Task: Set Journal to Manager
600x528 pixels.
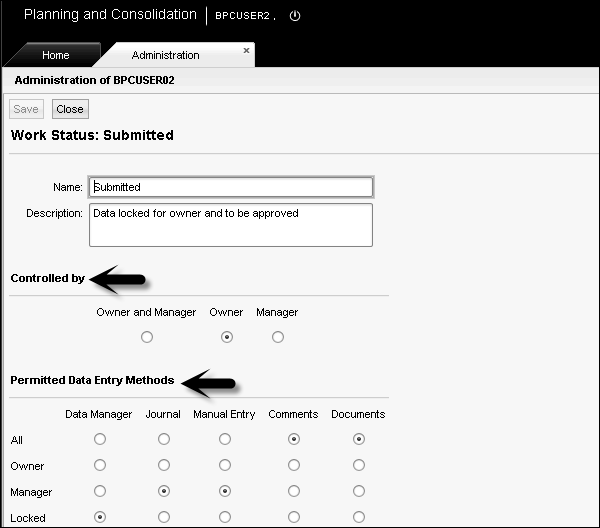Action: click(163, 492)
